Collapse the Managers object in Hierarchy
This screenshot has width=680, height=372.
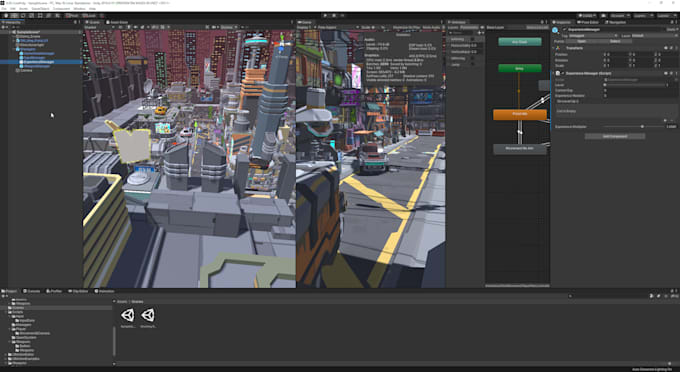(14, 49)
